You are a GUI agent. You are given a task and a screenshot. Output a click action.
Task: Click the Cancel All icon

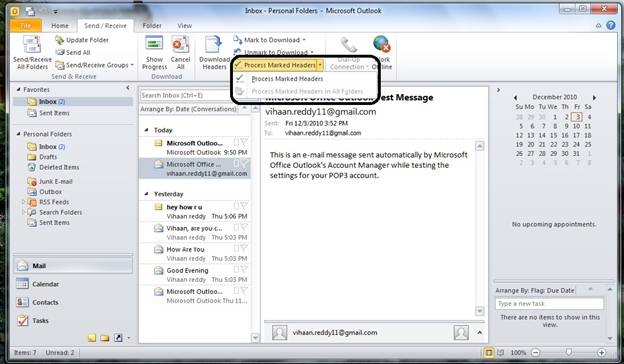tap(180, 44)
